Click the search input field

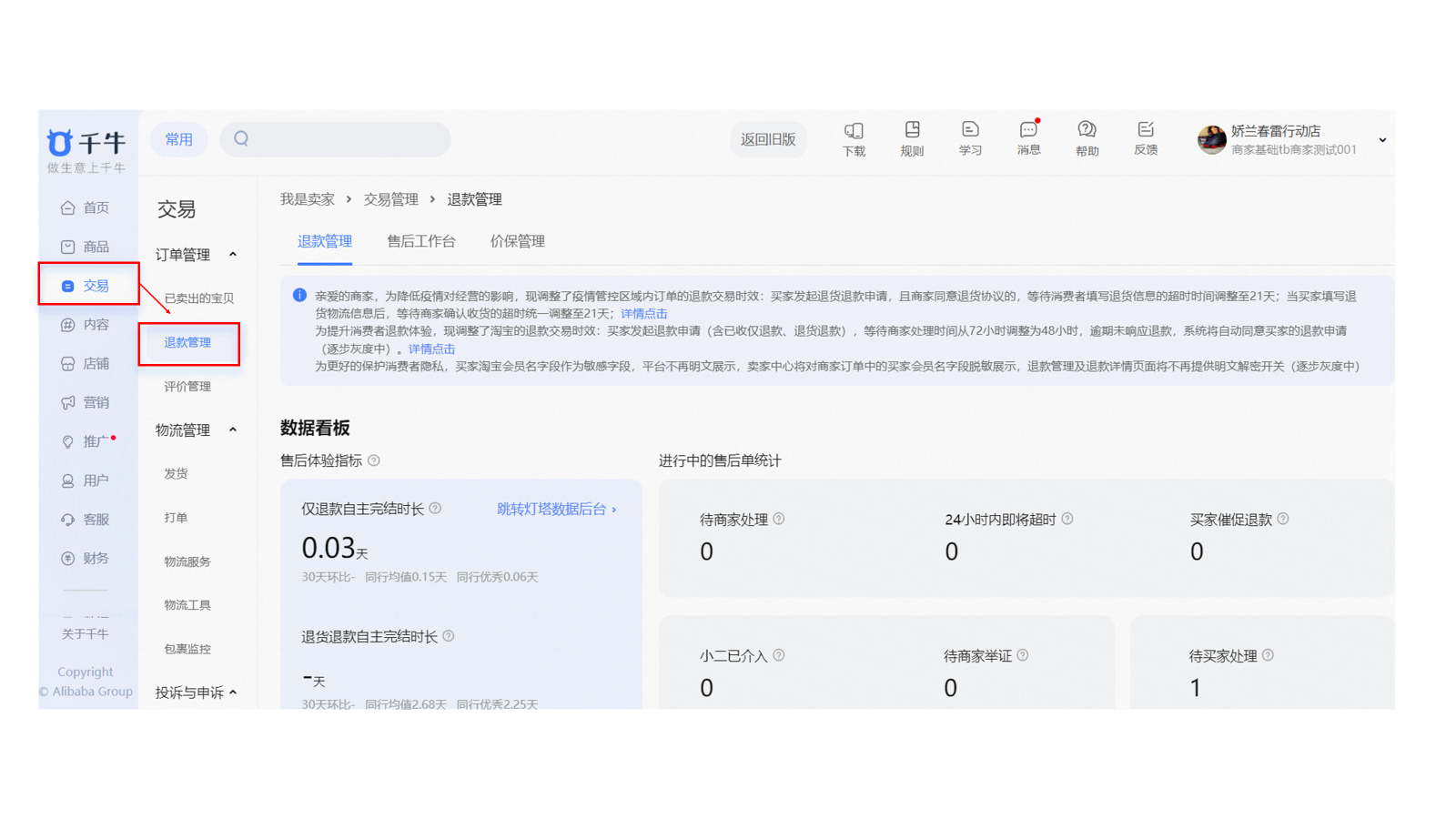pos(346,139)
